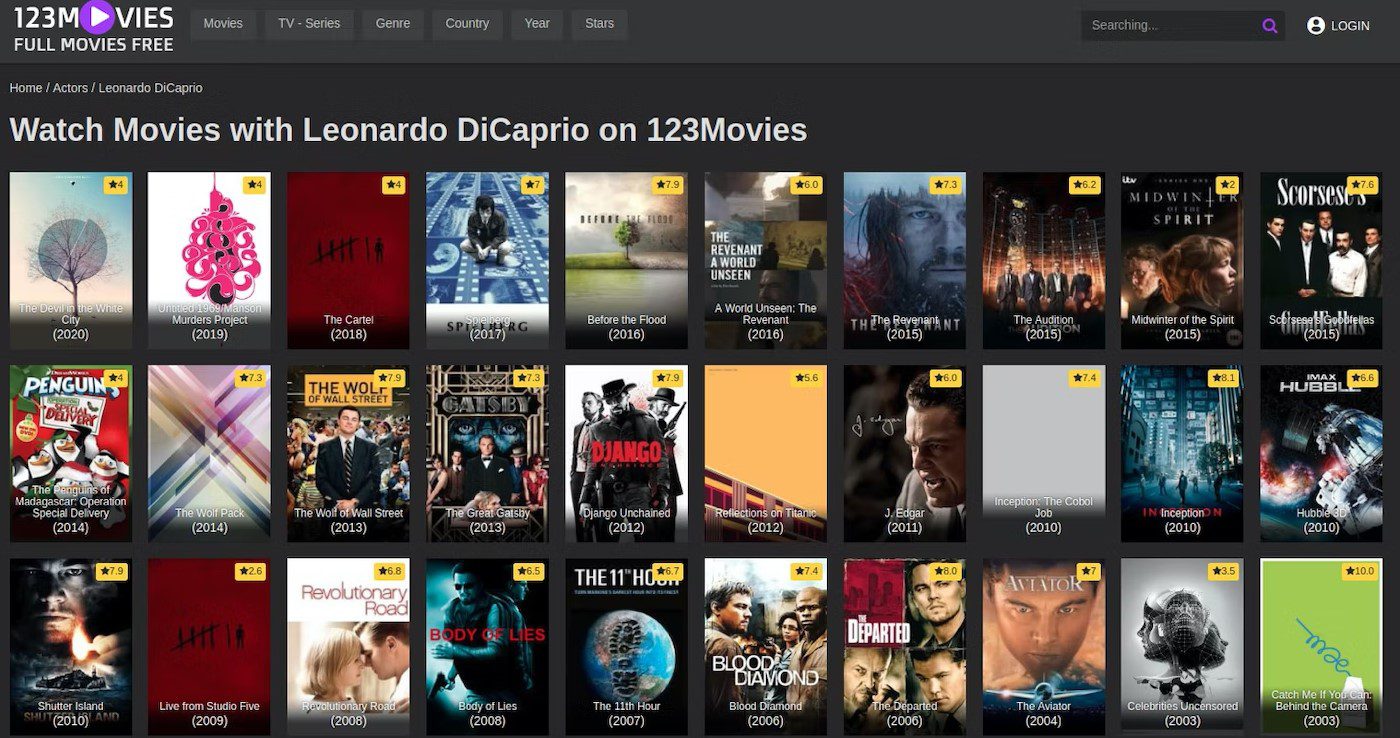Open Hubble 3D poster
Viewport: 1400px width, 738px height.
1321,453
